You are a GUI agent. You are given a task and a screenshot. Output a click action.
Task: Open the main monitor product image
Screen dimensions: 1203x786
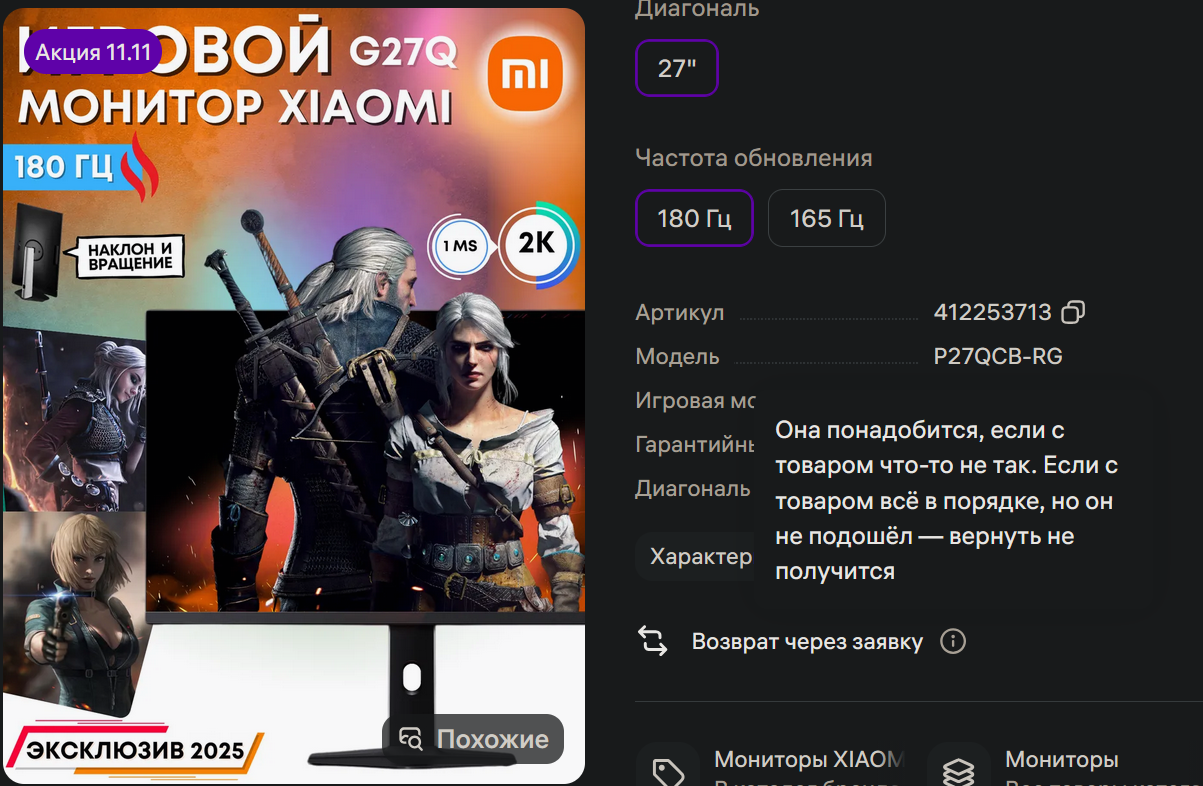(294, 396)
